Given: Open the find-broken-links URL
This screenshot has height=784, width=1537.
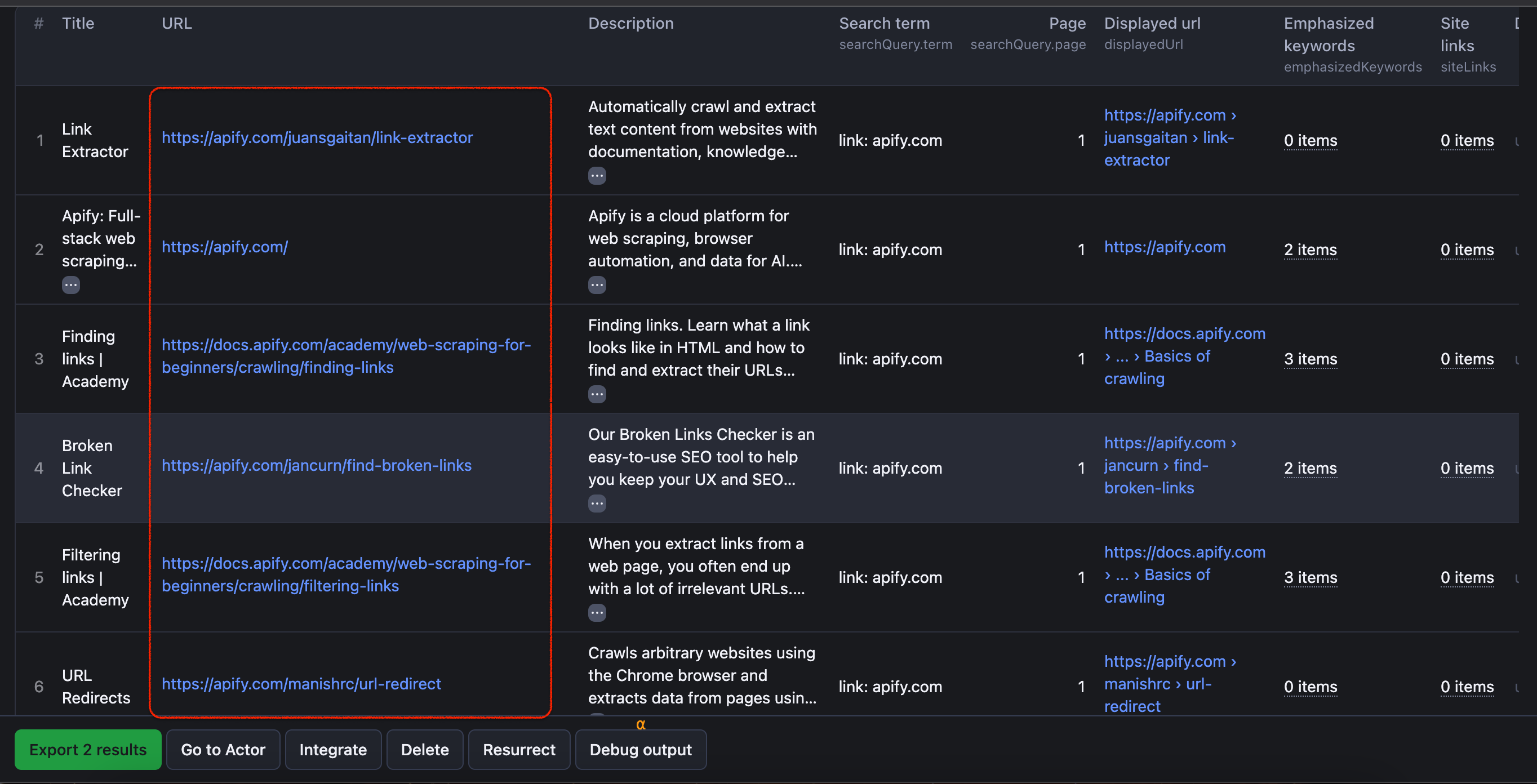Looking at the screenshot, I should click(x=316, y=466).
